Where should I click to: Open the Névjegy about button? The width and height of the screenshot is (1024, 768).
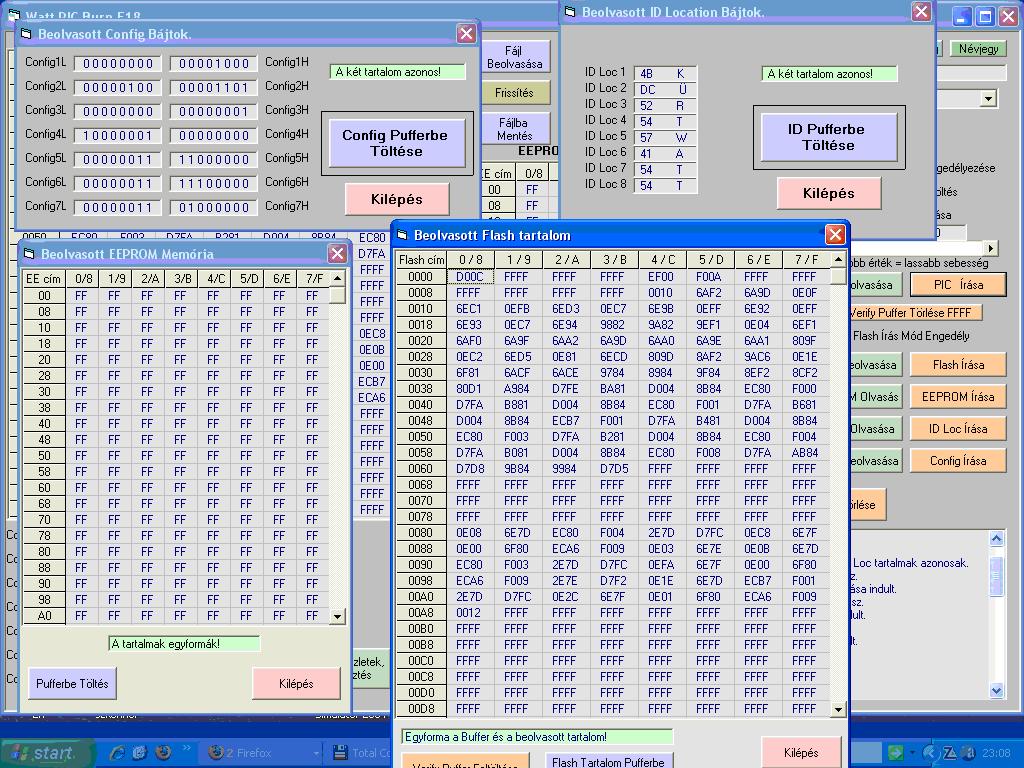point(978,49)
